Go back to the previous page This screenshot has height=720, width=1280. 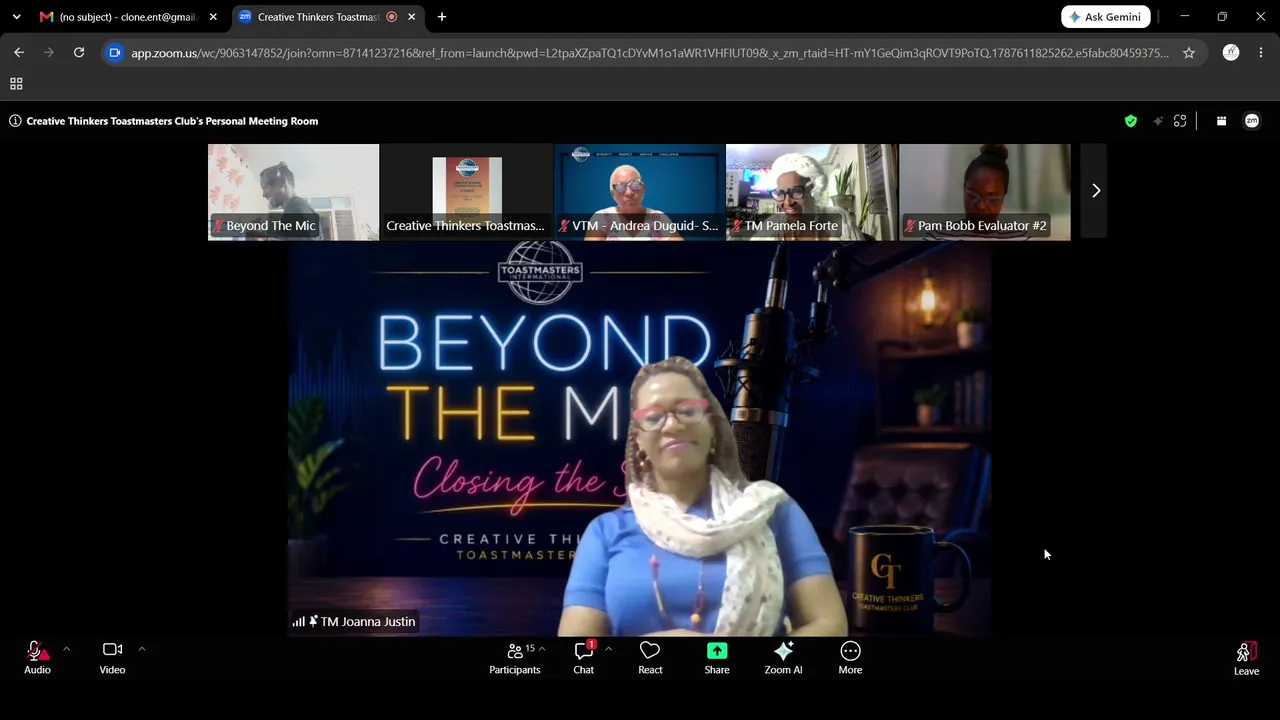point(19,53)
